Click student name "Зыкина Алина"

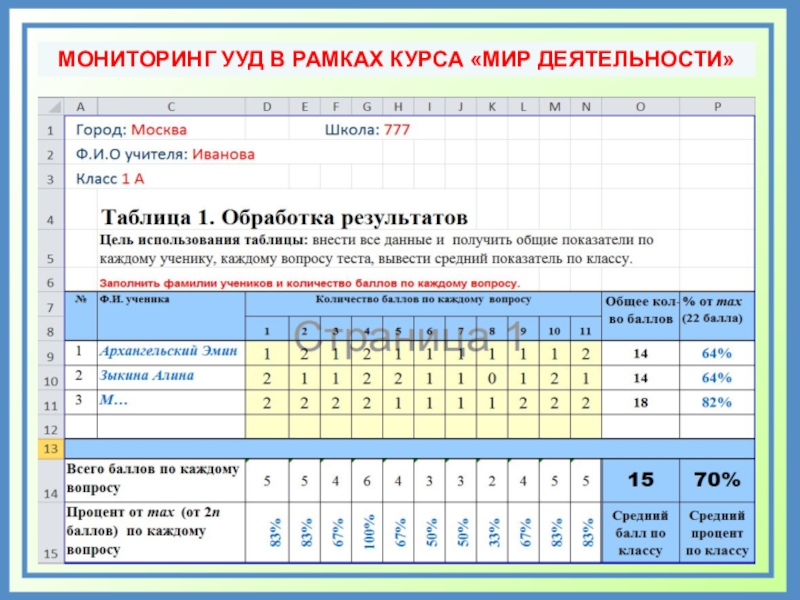(147, 376)
